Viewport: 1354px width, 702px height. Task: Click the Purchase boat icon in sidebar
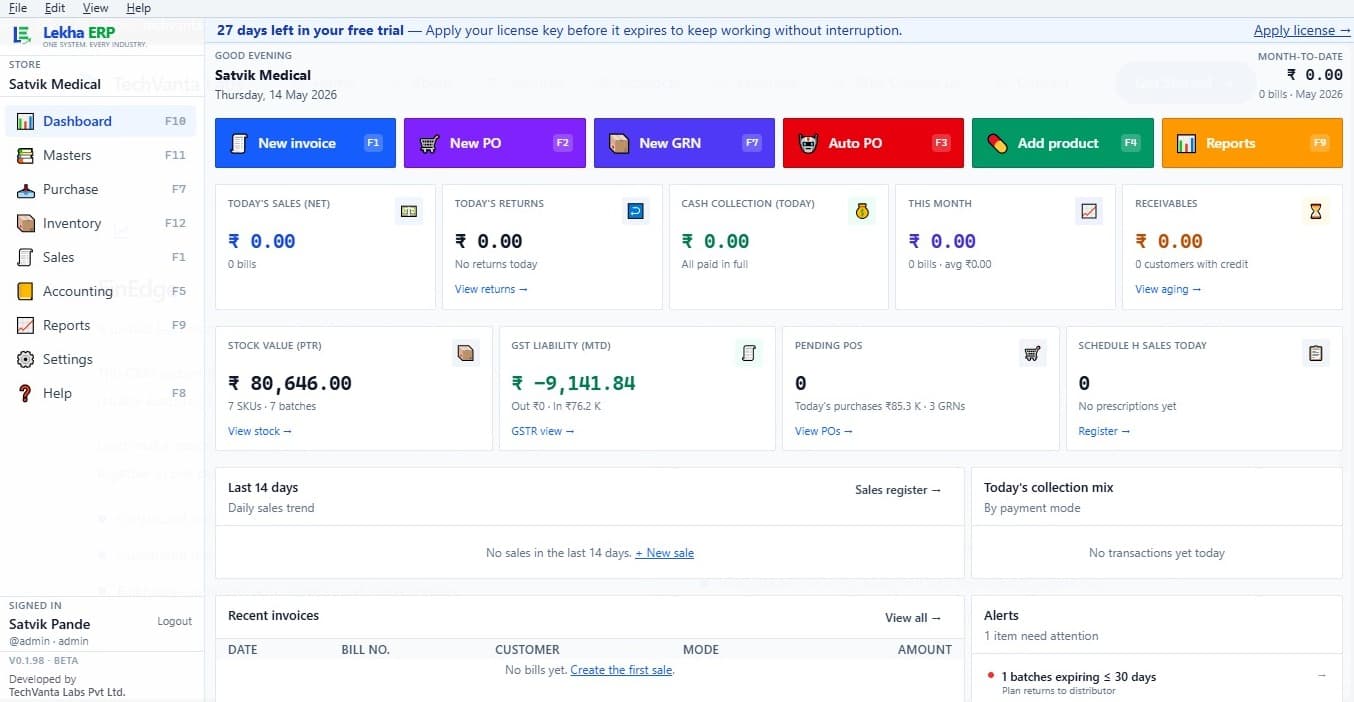(25, 189)
